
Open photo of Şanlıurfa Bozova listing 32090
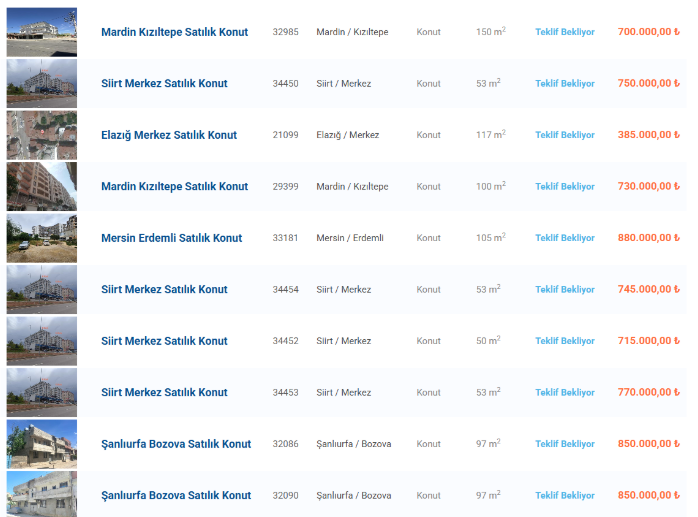tap(41, 494)
